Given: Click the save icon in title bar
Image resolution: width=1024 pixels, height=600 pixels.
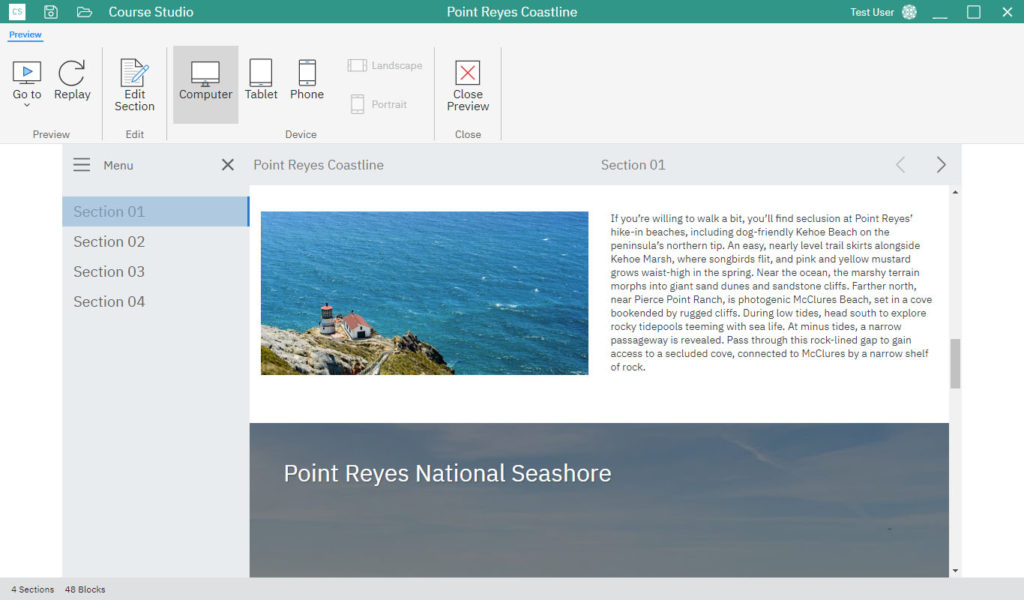Looking at the screenshot, I should click(x=51, y=12).
